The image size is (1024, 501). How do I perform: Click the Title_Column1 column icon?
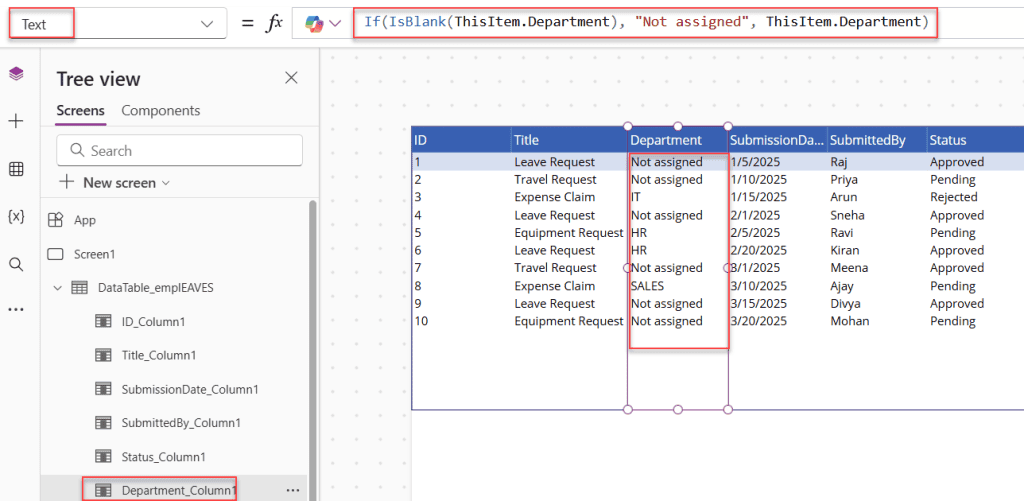point(103,355)
